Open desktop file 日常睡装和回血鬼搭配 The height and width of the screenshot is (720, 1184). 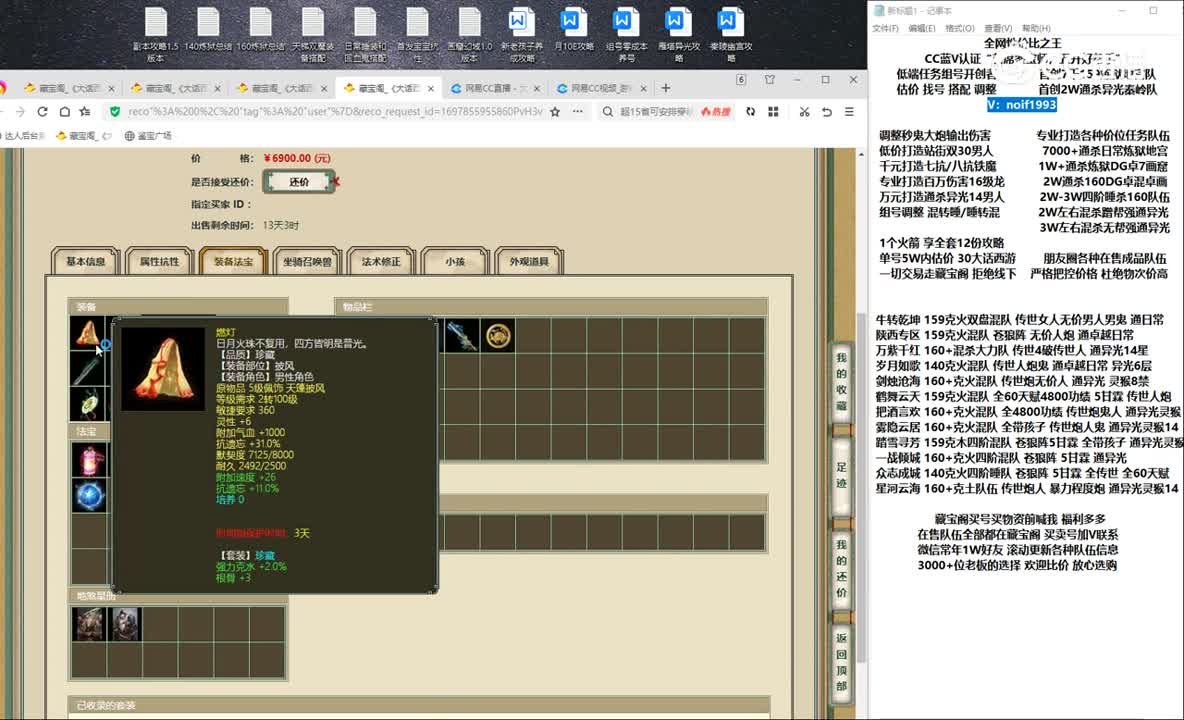pos(365,35)
